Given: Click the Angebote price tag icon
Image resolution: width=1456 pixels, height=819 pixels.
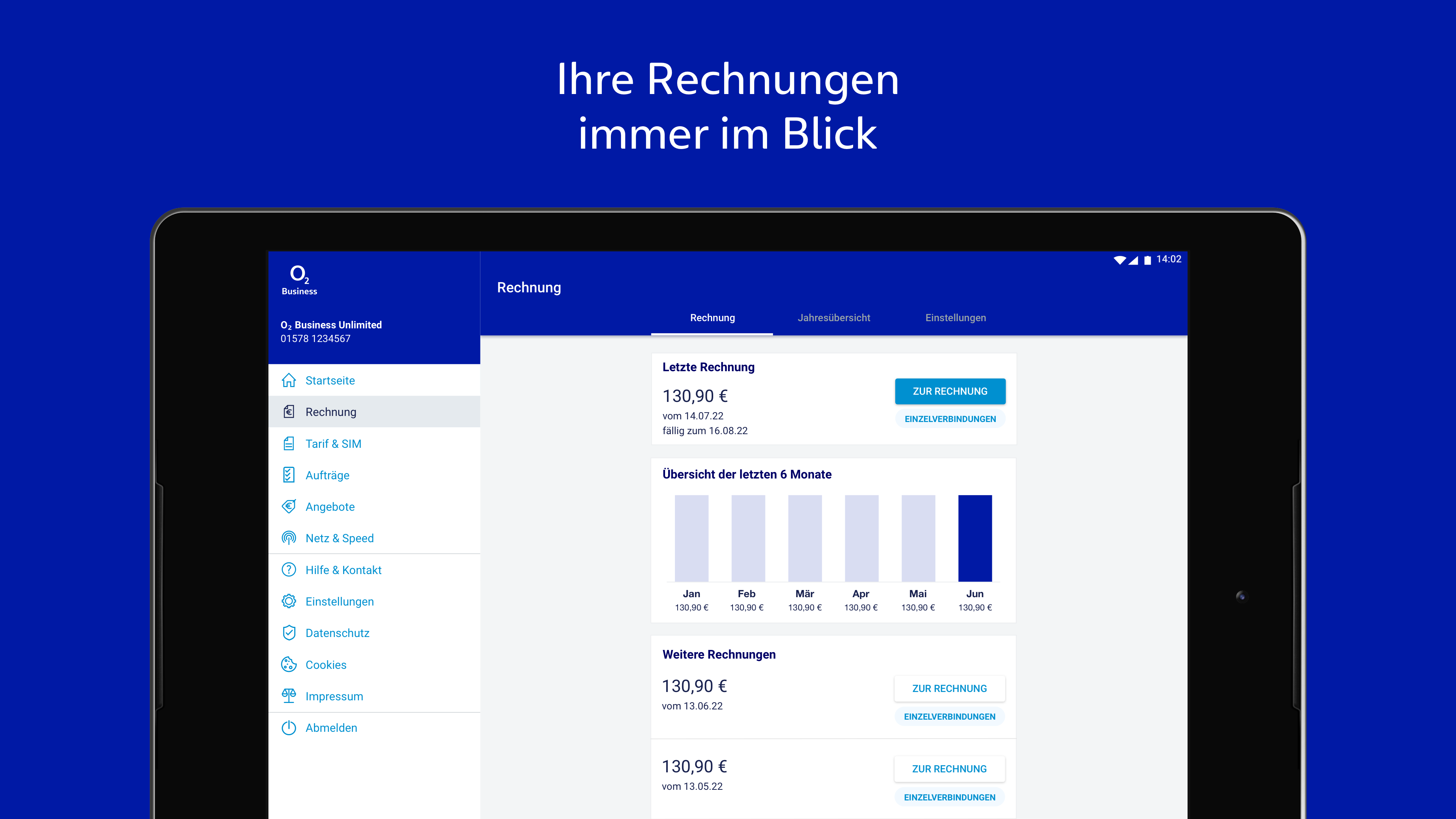Looking at the screenshot, I should coord(289,507).
